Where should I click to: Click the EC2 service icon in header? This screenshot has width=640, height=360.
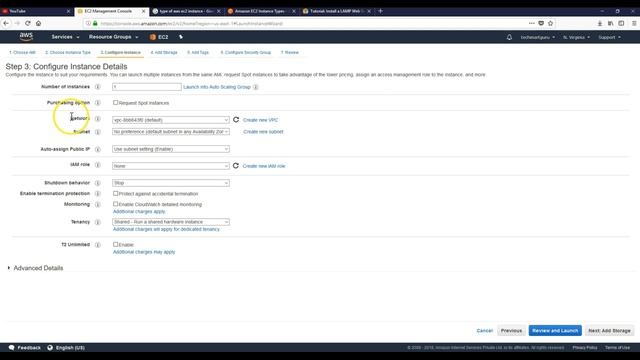pyautogui.click(x=153, y=37)
